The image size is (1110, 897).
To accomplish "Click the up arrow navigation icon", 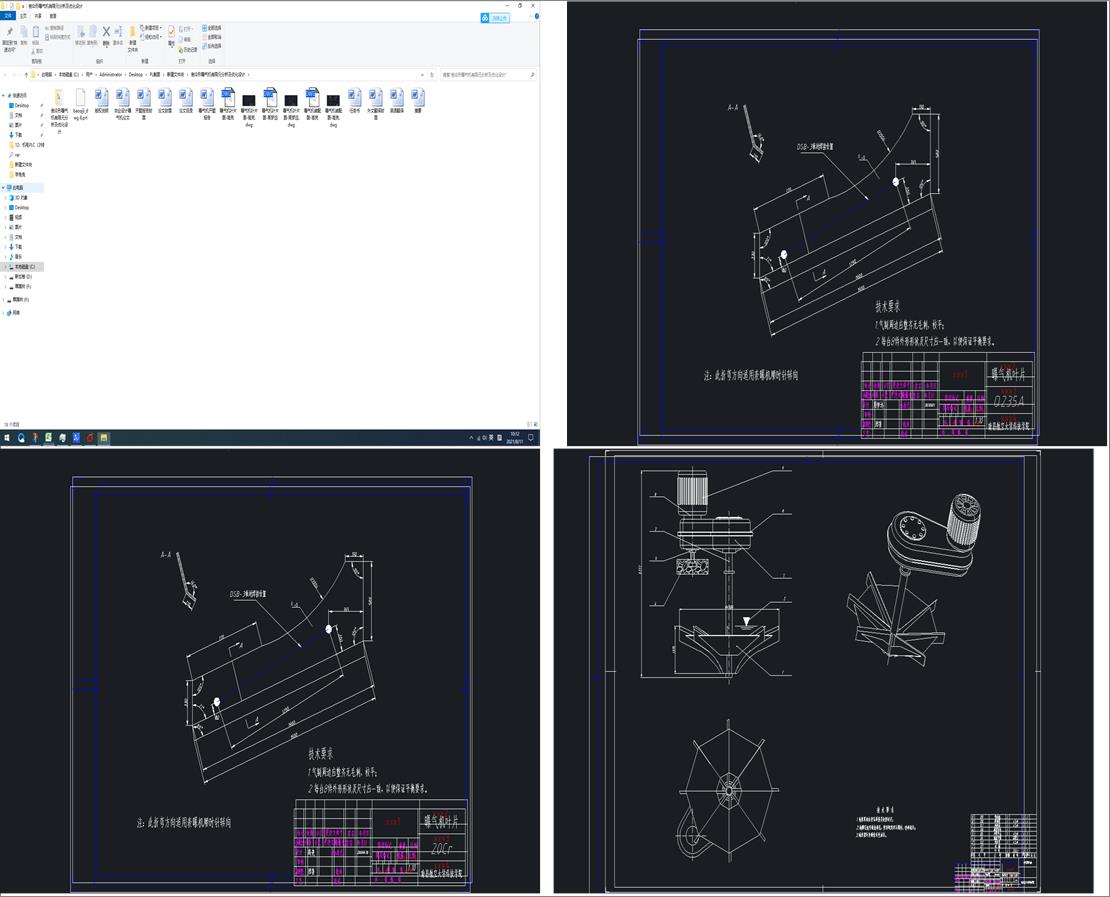I will click(26, 74).
